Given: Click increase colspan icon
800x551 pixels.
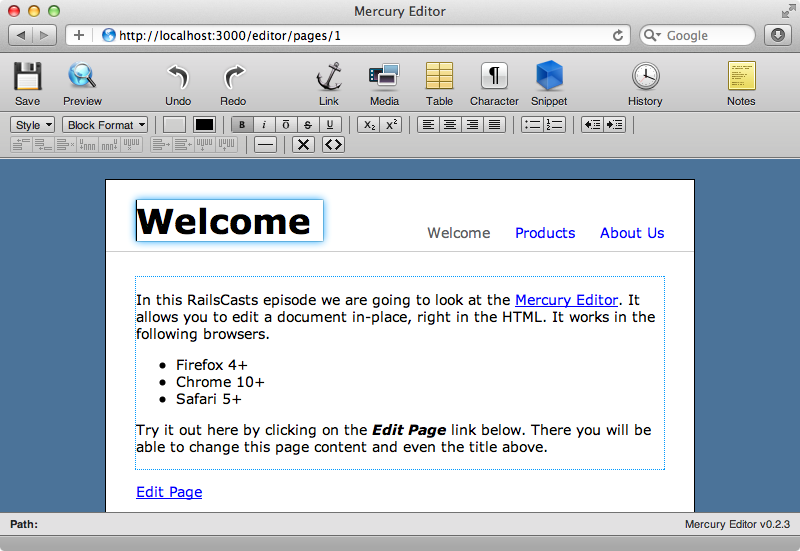Looking at the screenshot, I should pyautogui.click(x=161, y=145).
